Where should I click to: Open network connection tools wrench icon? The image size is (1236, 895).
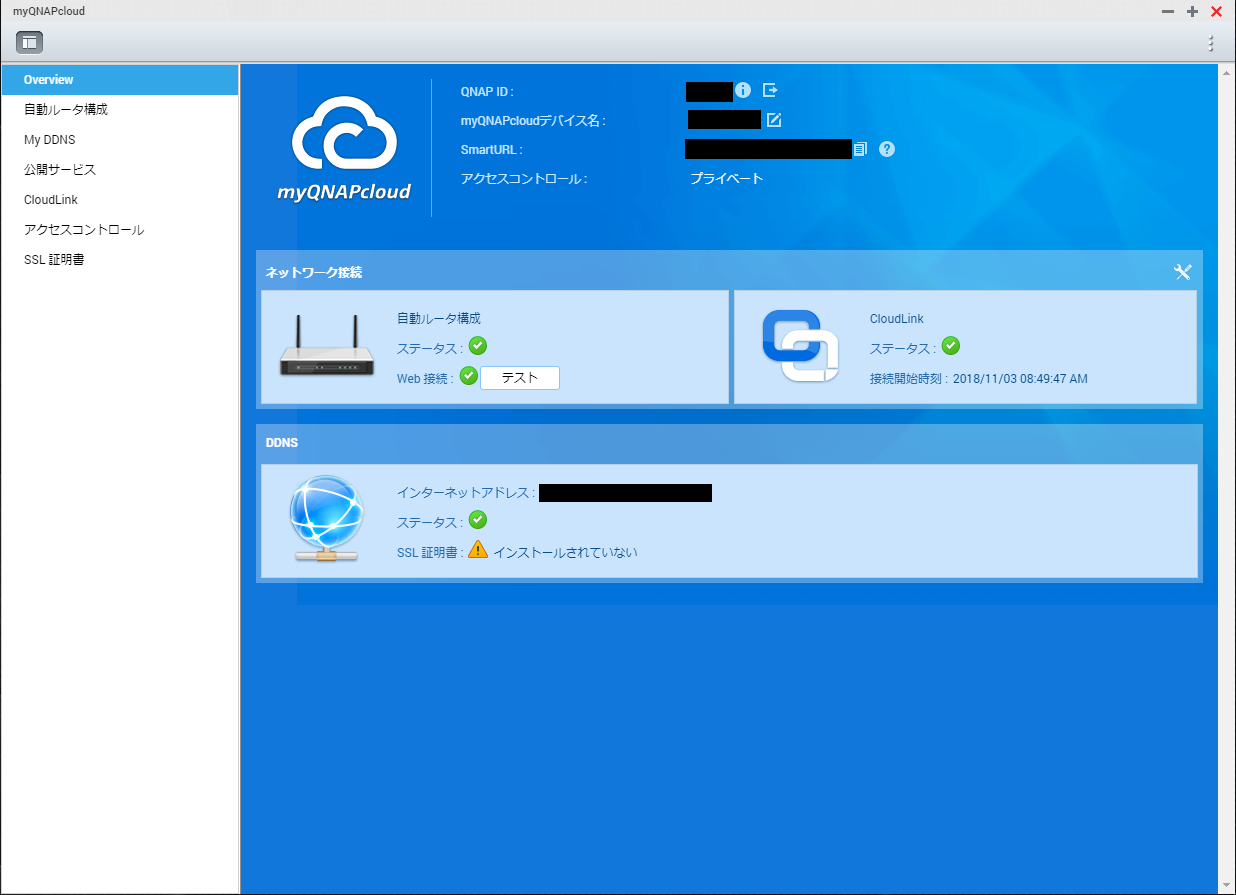coord(1183,272)
